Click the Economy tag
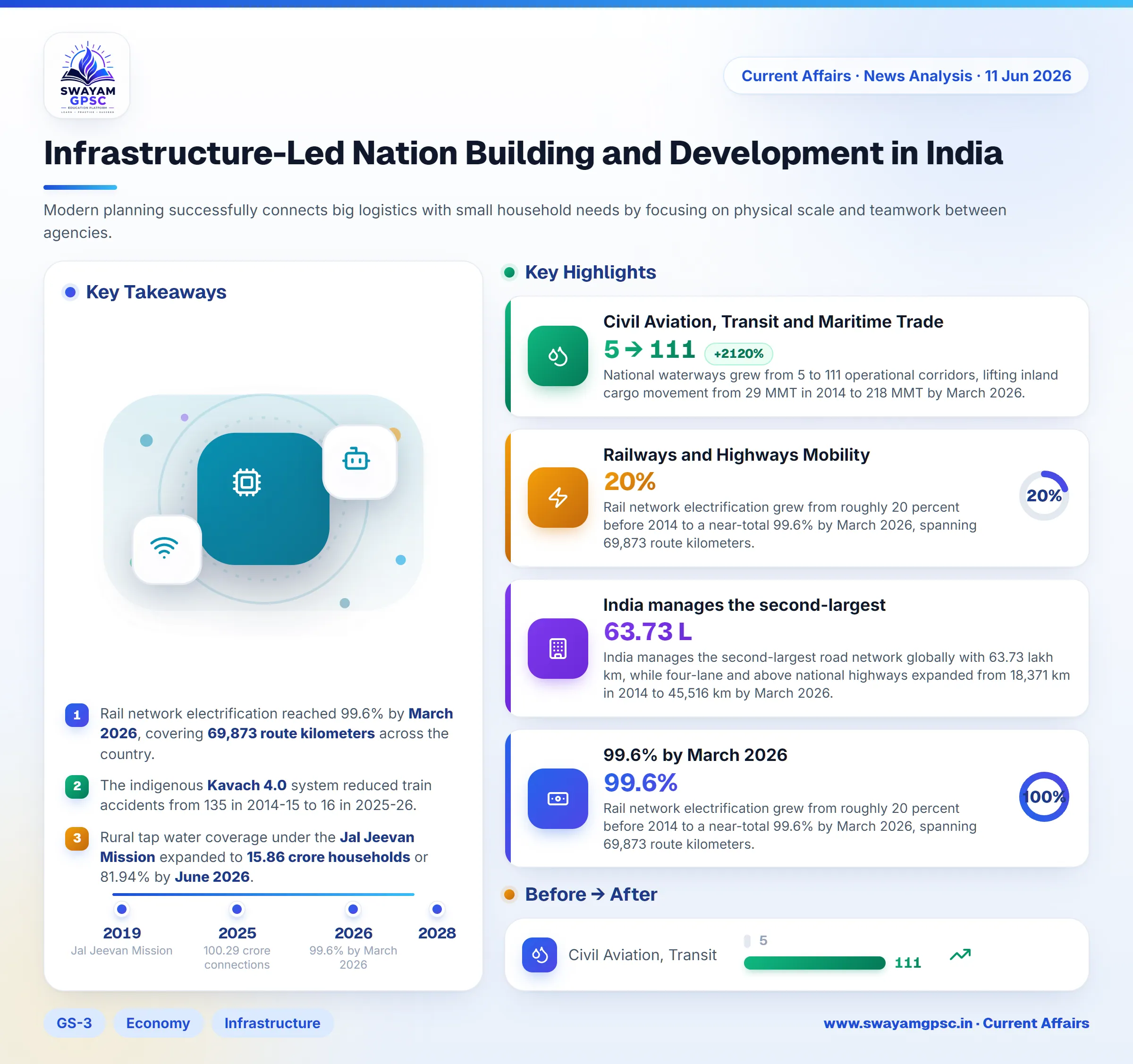 tap(158, 1023)
